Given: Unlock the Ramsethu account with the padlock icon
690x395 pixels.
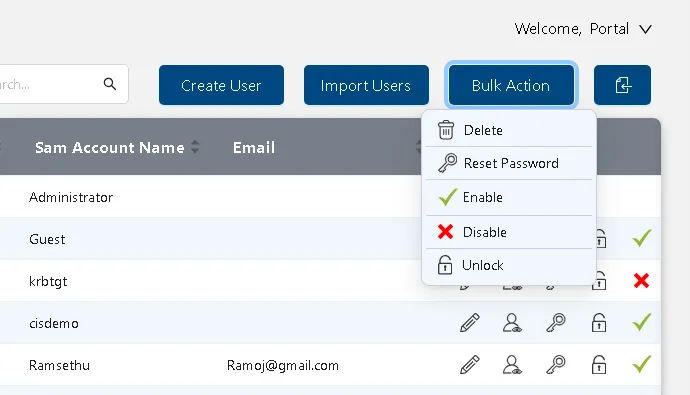Looking at the screenshot, I should (x=599, y=365).
